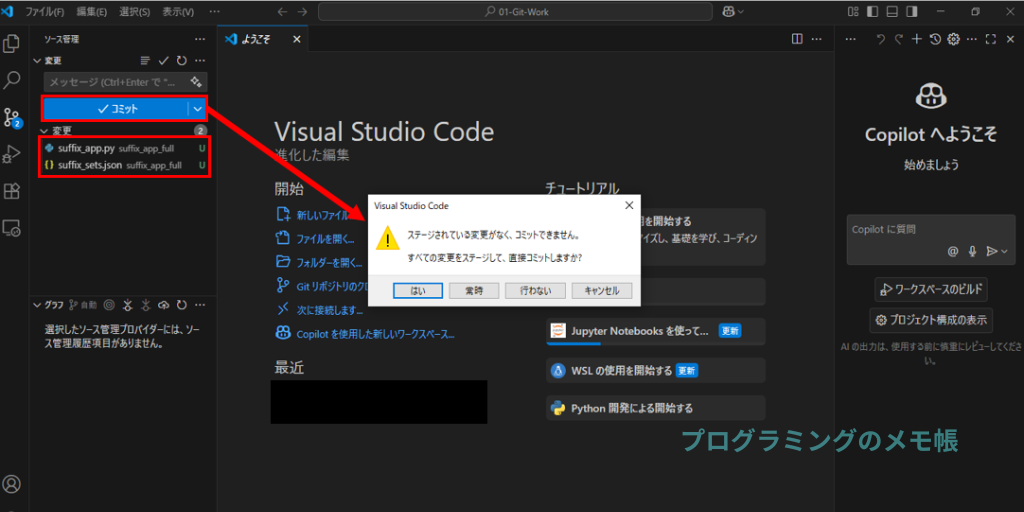Collapse the グラフ section
This screenshot has height=512, width=1024.
click(37, 305)
